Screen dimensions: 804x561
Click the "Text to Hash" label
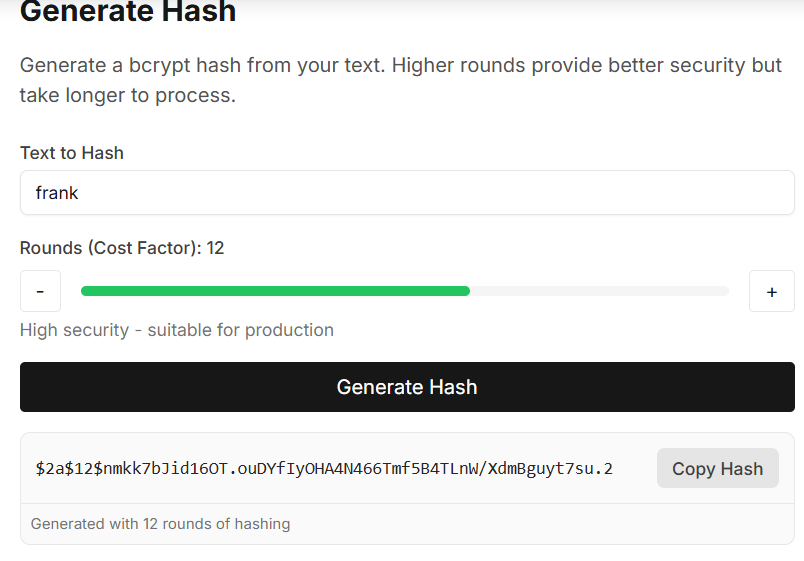pos(72,153)
